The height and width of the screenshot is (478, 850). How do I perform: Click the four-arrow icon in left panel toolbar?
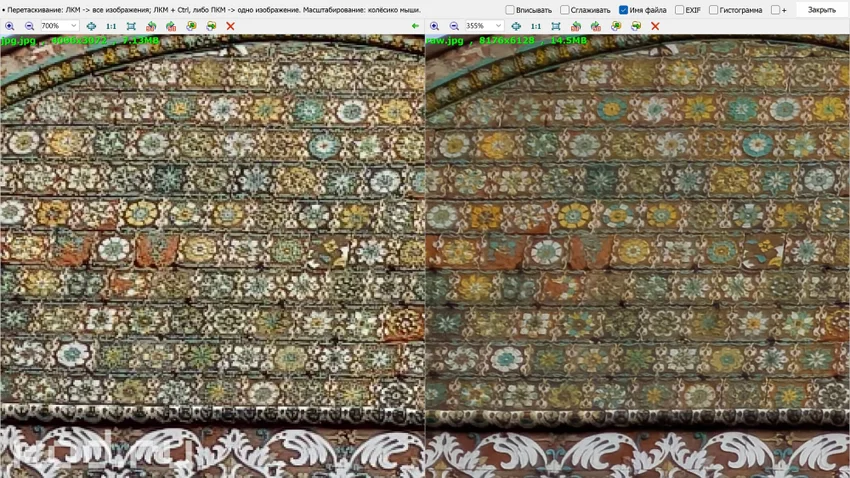pyautogui.click(x=91, y=26)
